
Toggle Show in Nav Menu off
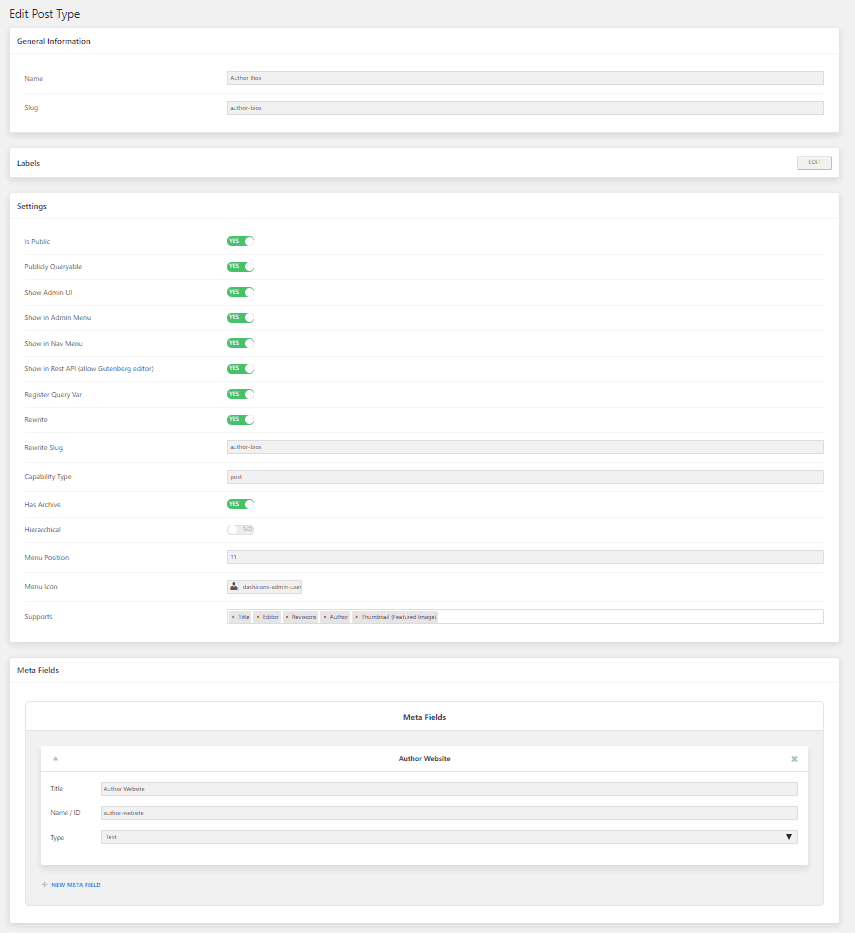(x=241, y=343)
